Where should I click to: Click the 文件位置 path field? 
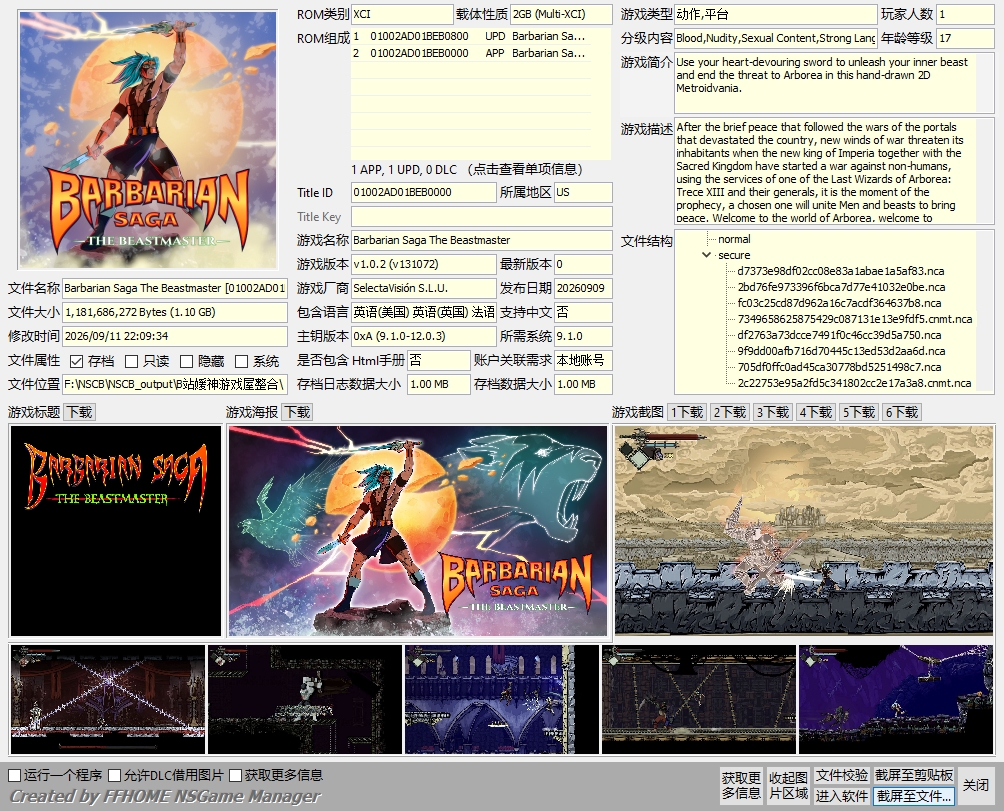tap(175, 385)
